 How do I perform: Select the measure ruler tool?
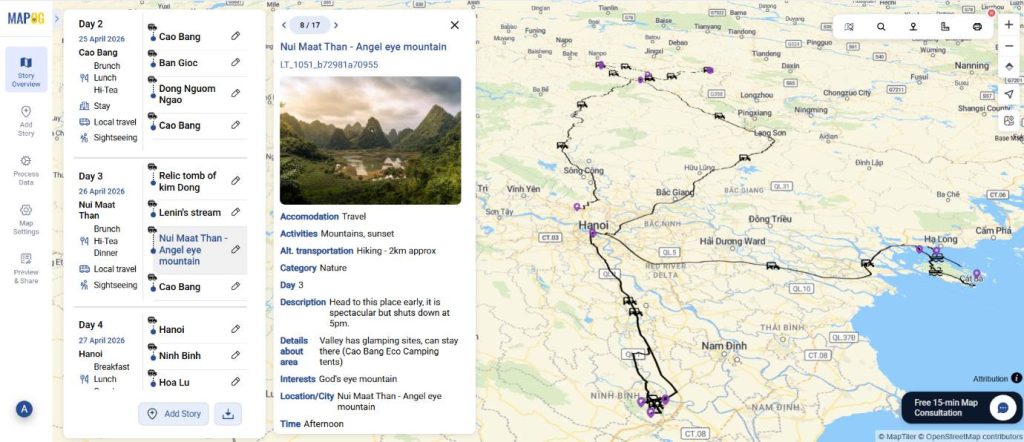[945, 27]
